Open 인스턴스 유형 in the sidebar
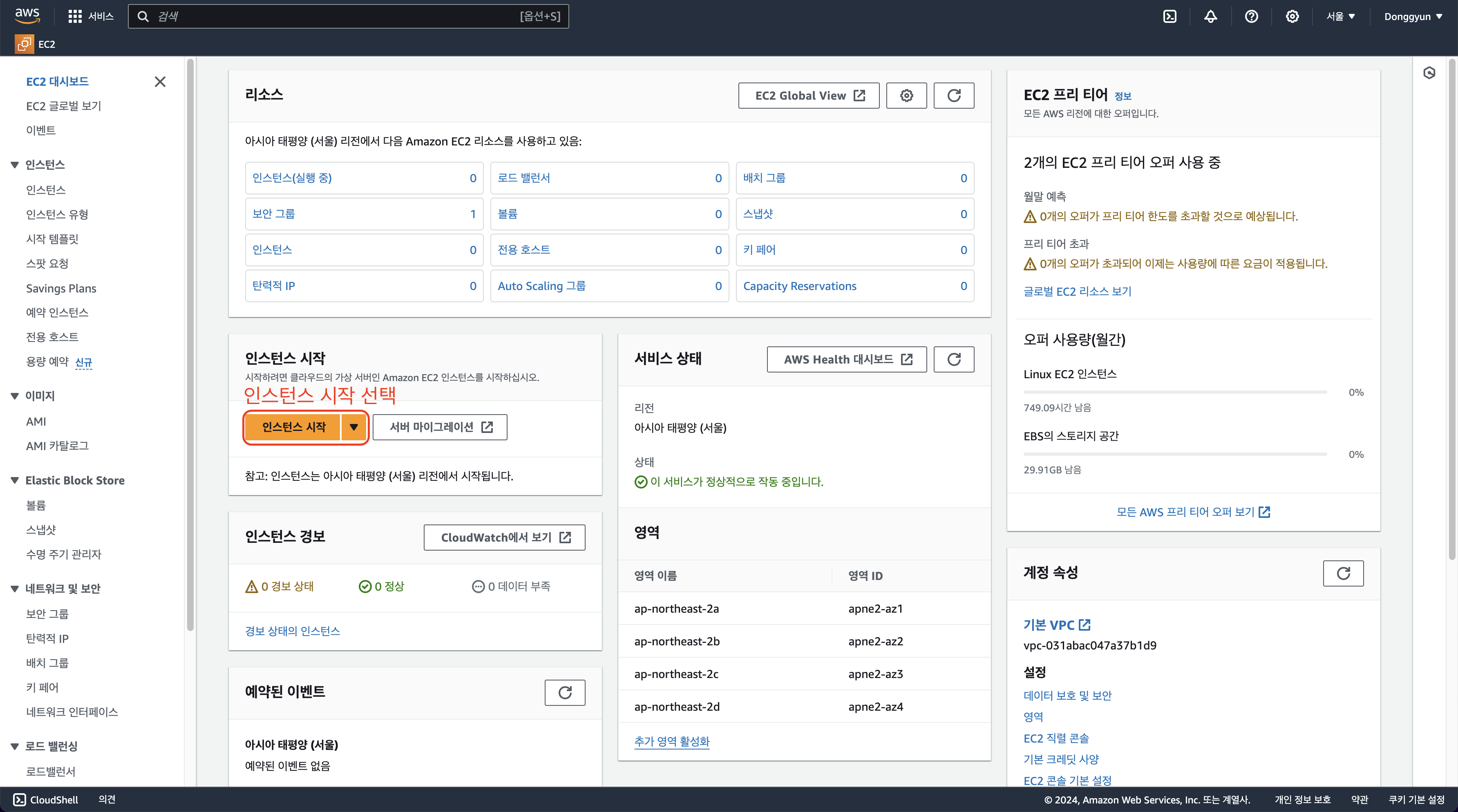 click(57, 214)
